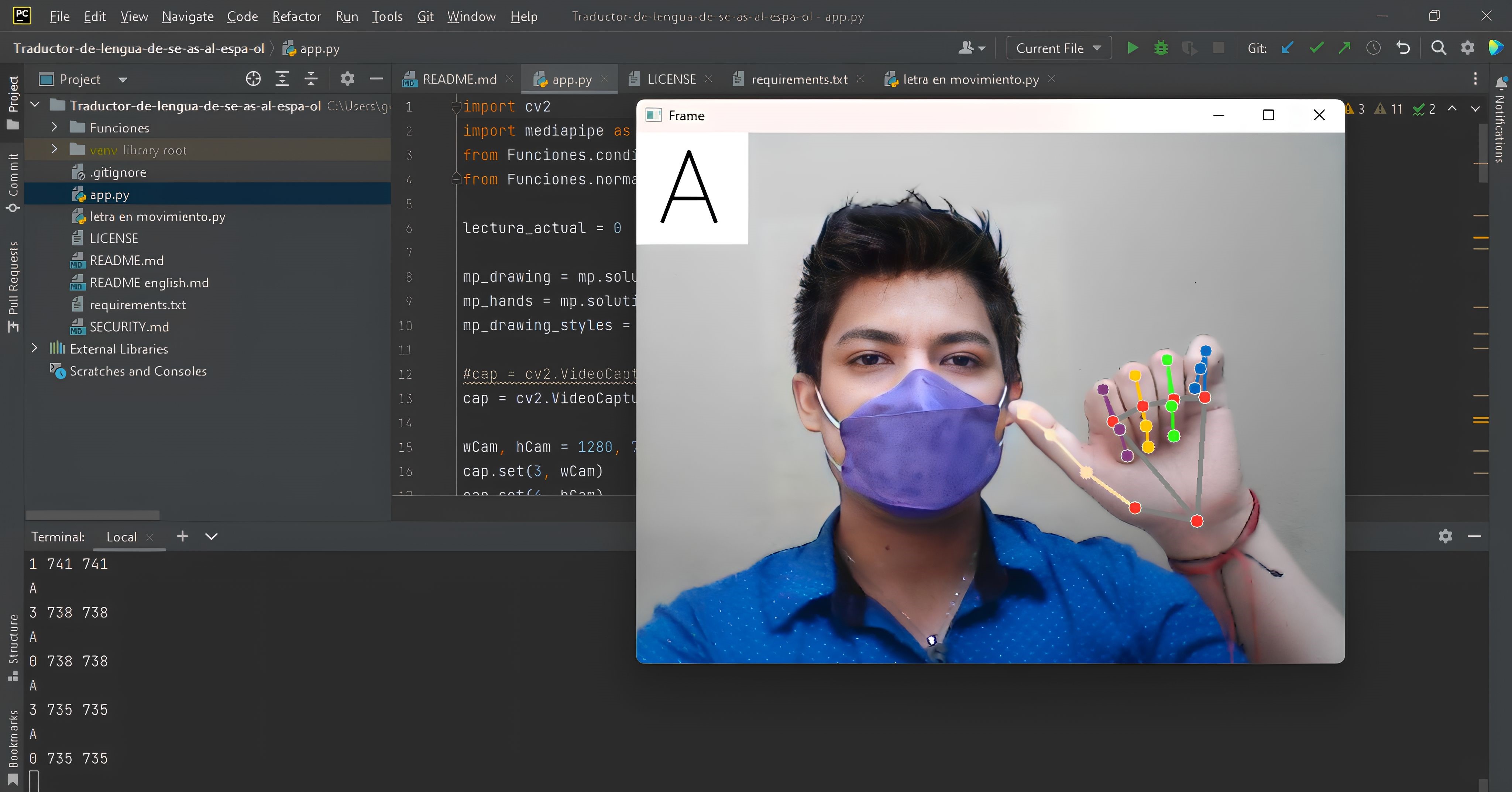Hide the Terminal panel
1512x792 pixels.
[x=1474, y=536]
